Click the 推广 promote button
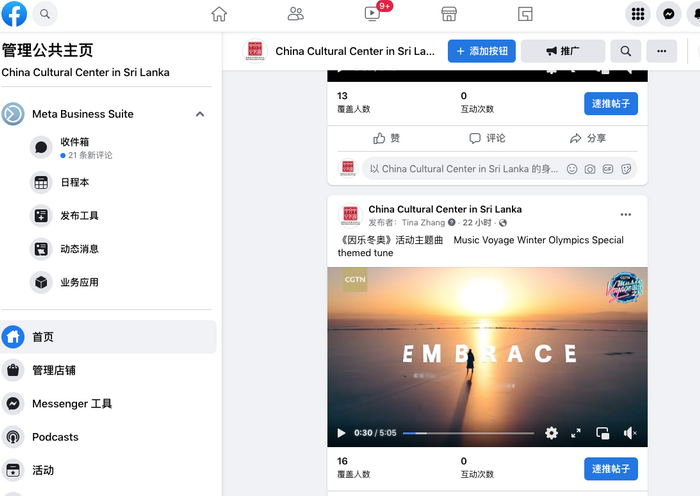Screen dimensions: 700x496 click(563, 51)
